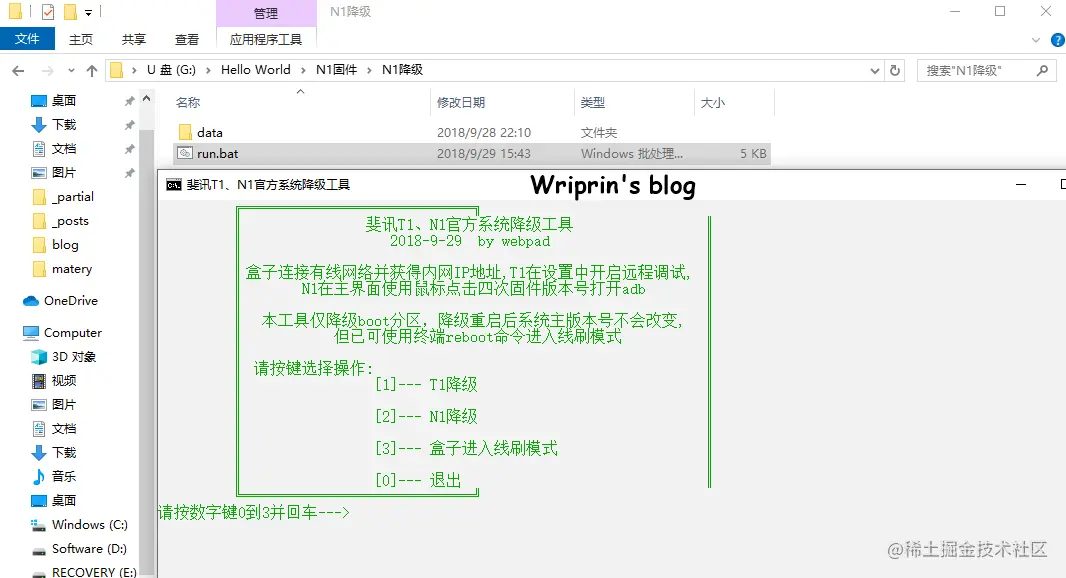Open pinned 图片 in quick access
Screen dimensions: 1066x578
pos(64,173)
